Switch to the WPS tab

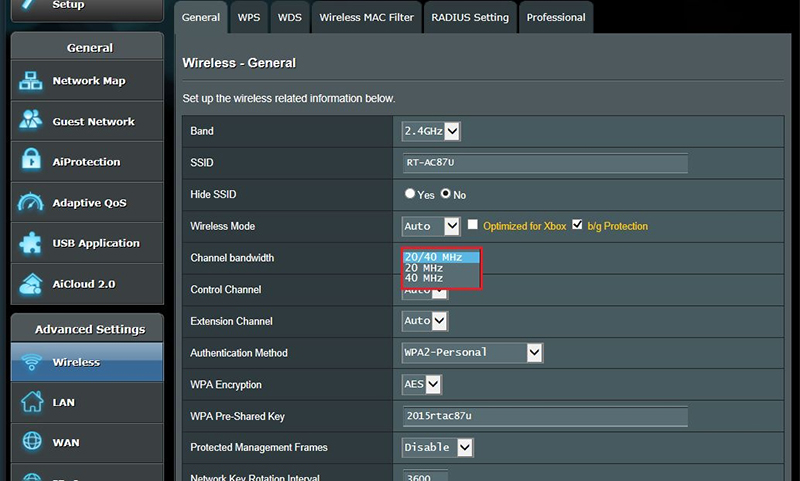click(x=248, y=17)
